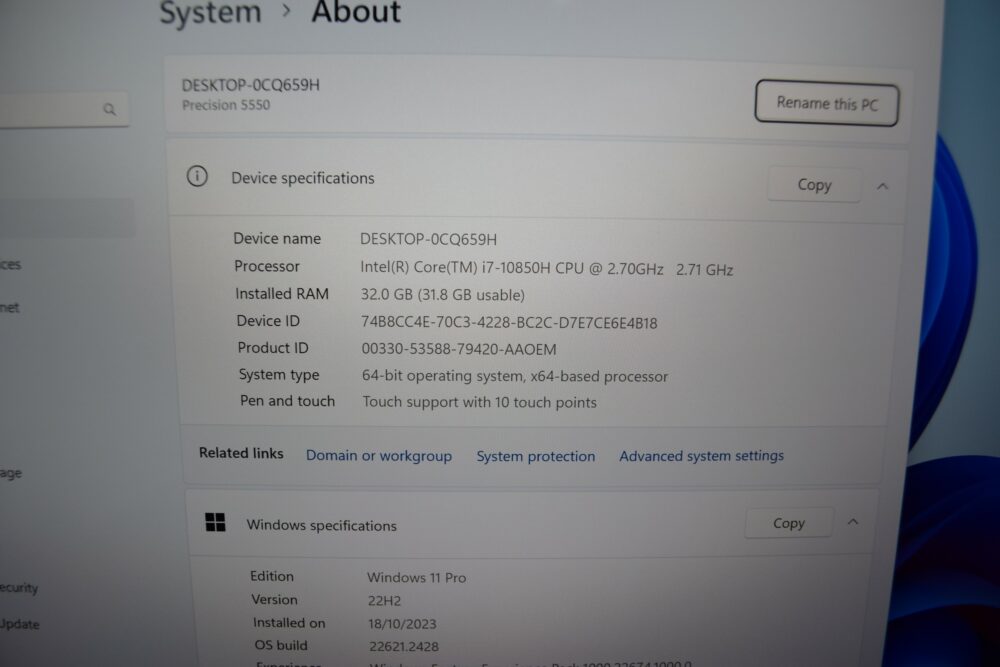The height and width of the screenshot is (667, 1000).
Task: Click the Precision 5550 model text
Action: pos(226,105)
